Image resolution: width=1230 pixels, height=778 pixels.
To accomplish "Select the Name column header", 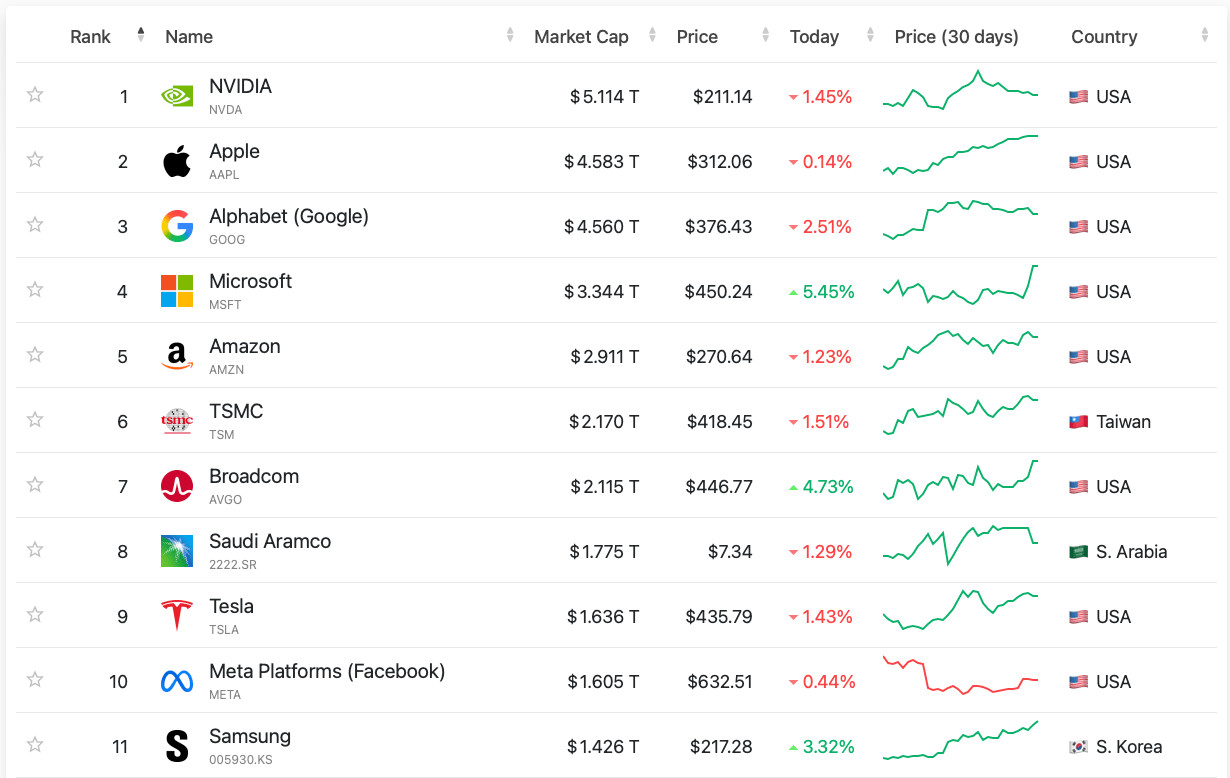I will point(189,37).
